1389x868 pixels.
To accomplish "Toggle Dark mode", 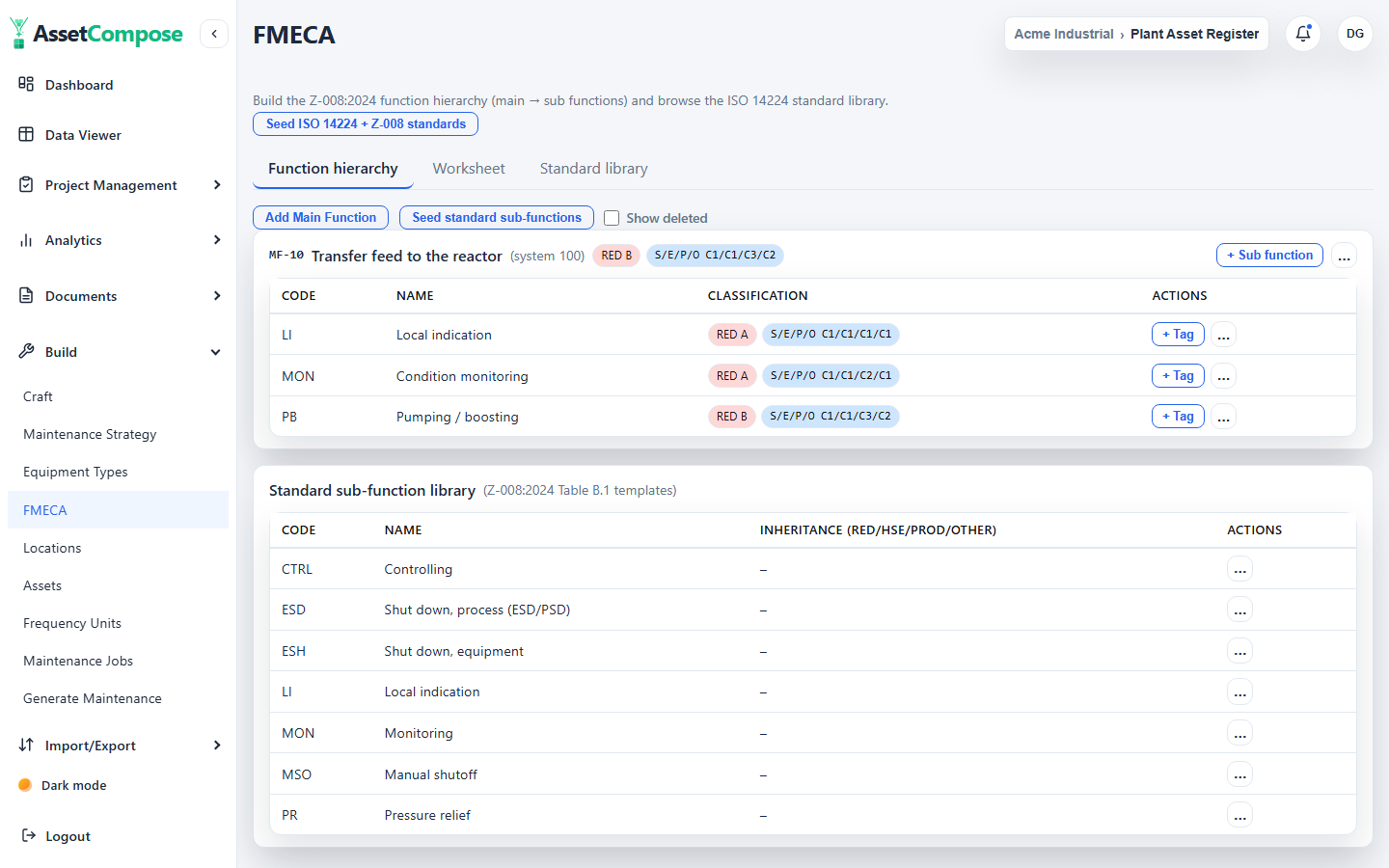I will pos(62,785).
